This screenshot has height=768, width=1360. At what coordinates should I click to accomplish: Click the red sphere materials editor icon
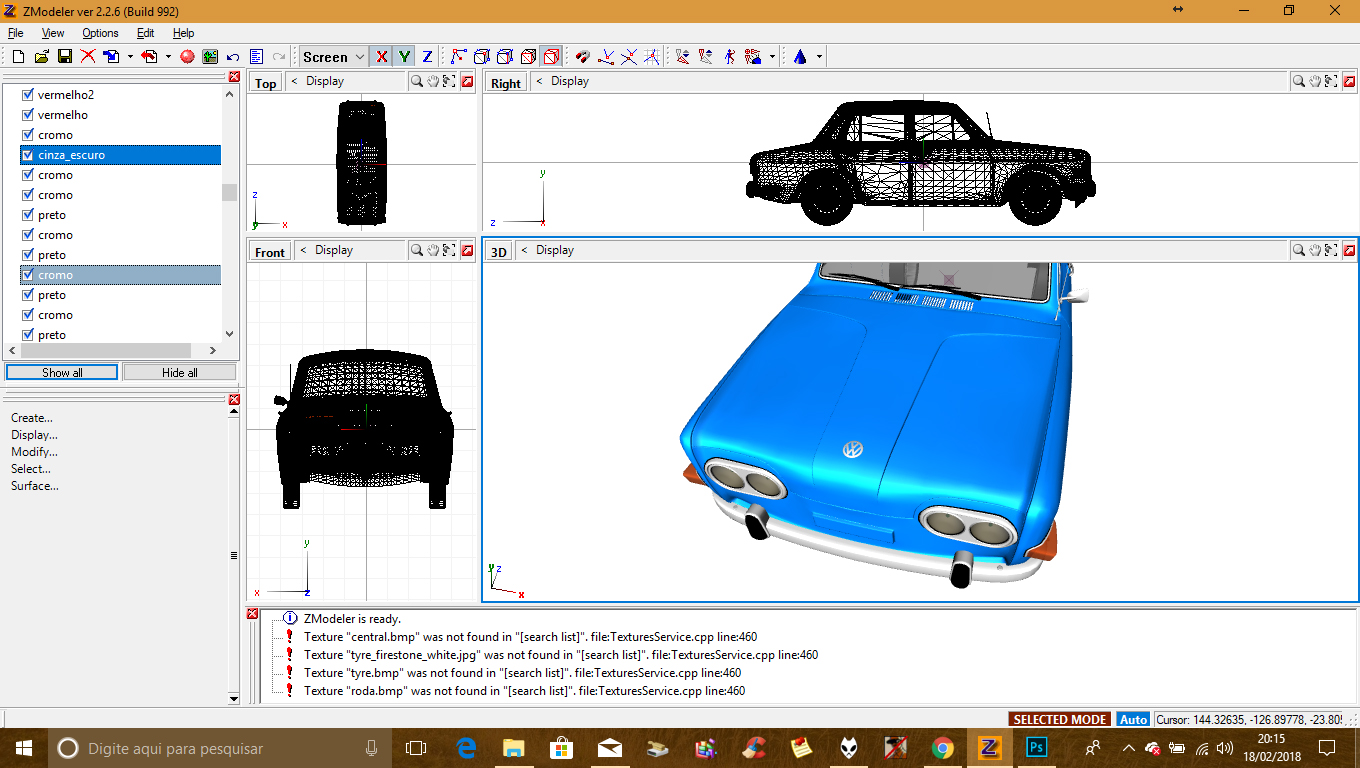pyautogui.click(x=186, y=57)
